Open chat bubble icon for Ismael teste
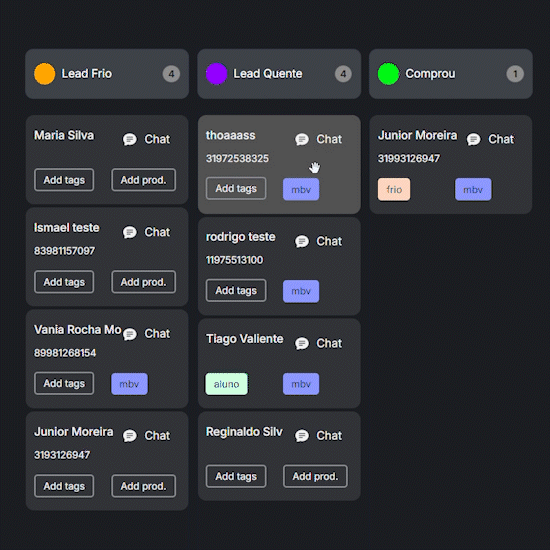This screenshot has width=550, height=550. pyautogui.click(x=129, y=232)
